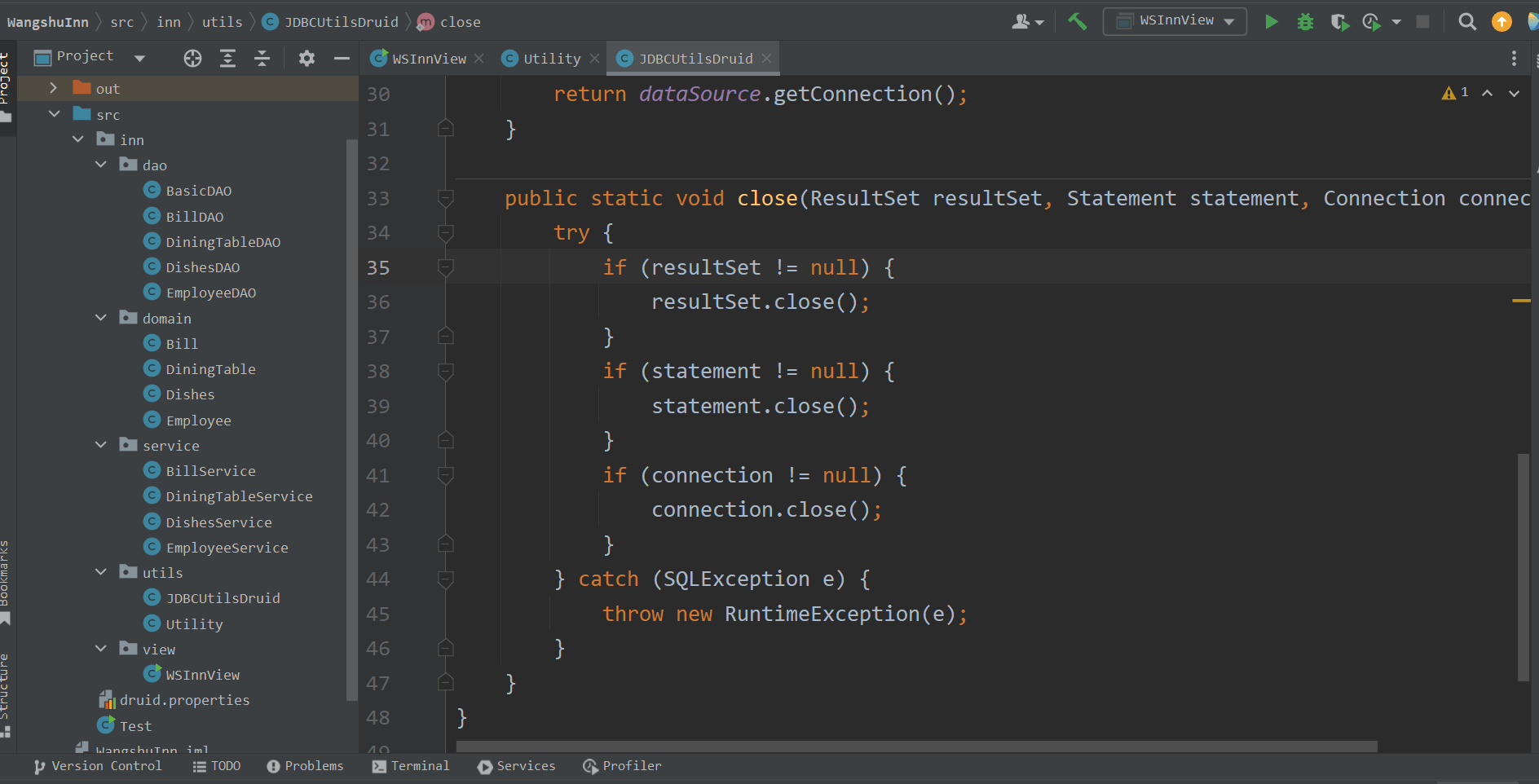Switch to the Utility editor tab
This screenshot has height=784, width=1539.
[x=551, y=59]
